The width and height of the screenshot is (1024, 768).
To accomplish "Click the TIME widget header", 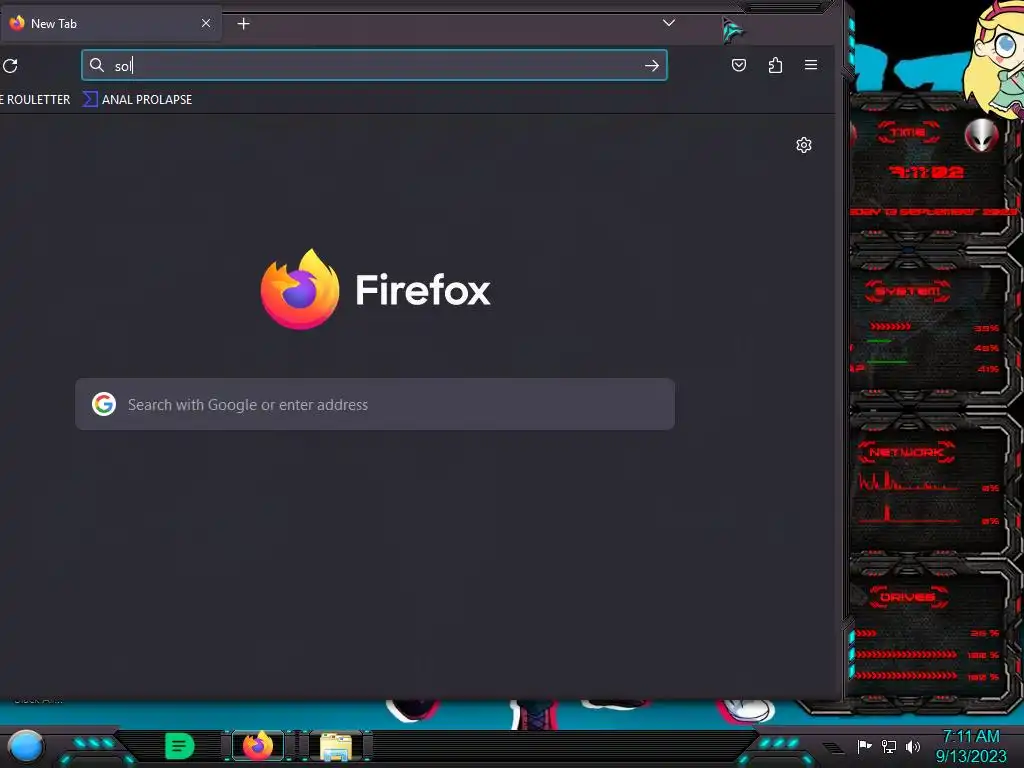I will click(908, 132).
